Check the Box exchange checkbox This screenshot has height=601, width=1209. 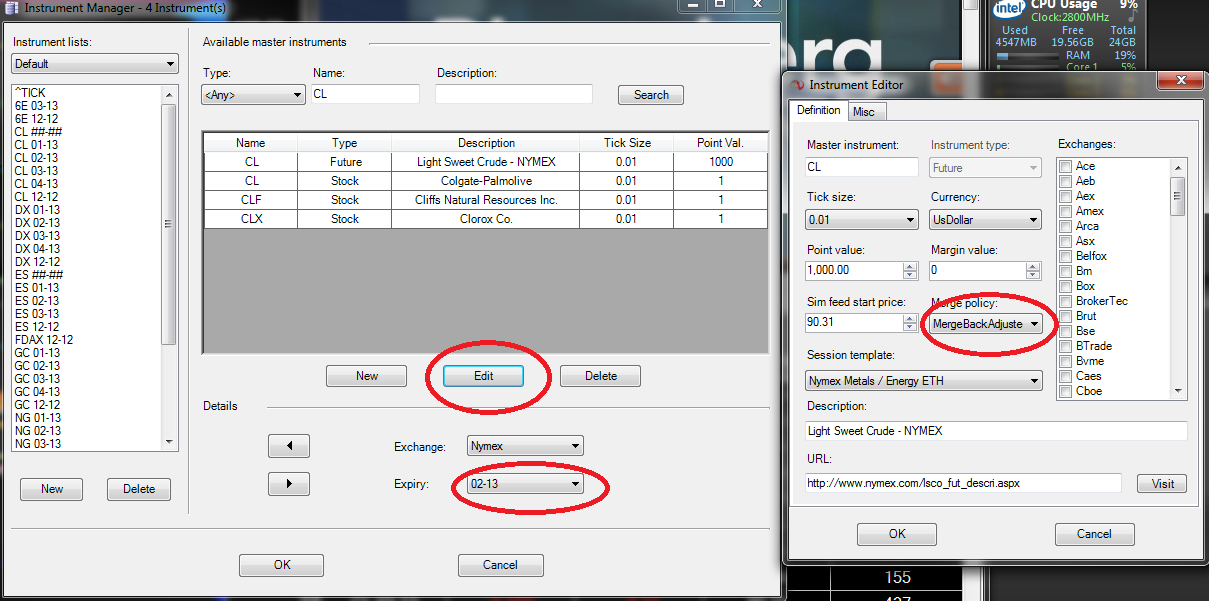point(1066,286)
